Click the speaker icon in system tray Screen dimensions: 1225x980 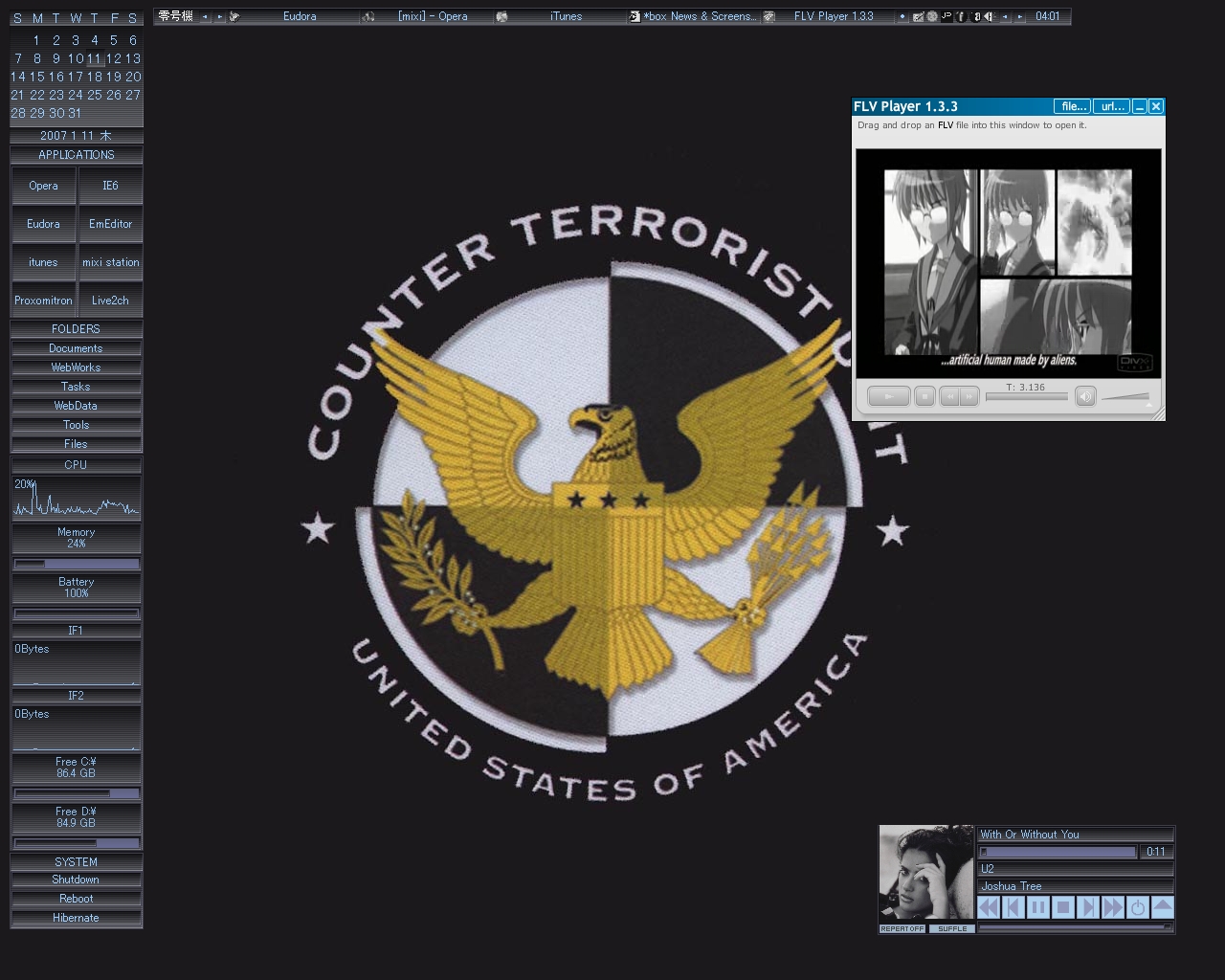tap(989, 16)
